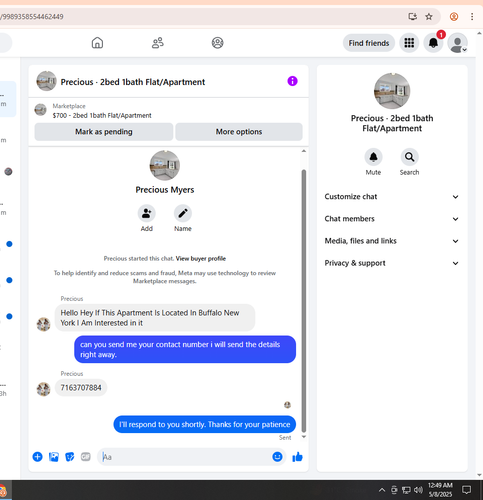The image size is (483, 500).
Task: Click the chat conversation scrollbar
Action: (304, 301)
